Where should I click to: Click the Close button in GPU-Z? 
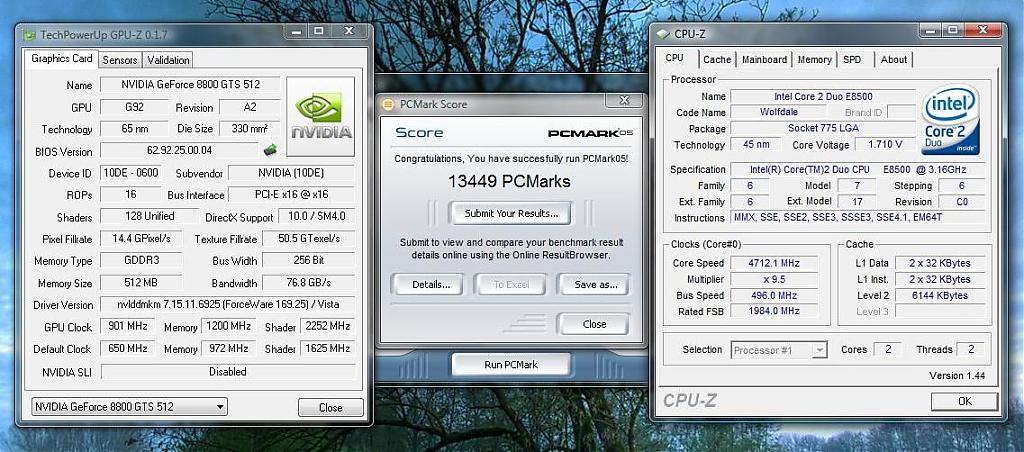(x=330, y=408)
